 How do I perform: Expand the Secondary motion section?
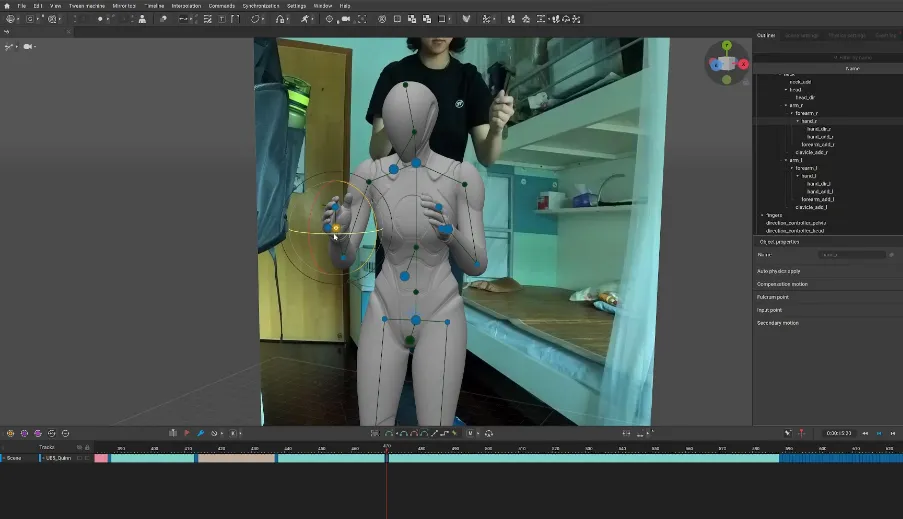click(x=777, y=323)
